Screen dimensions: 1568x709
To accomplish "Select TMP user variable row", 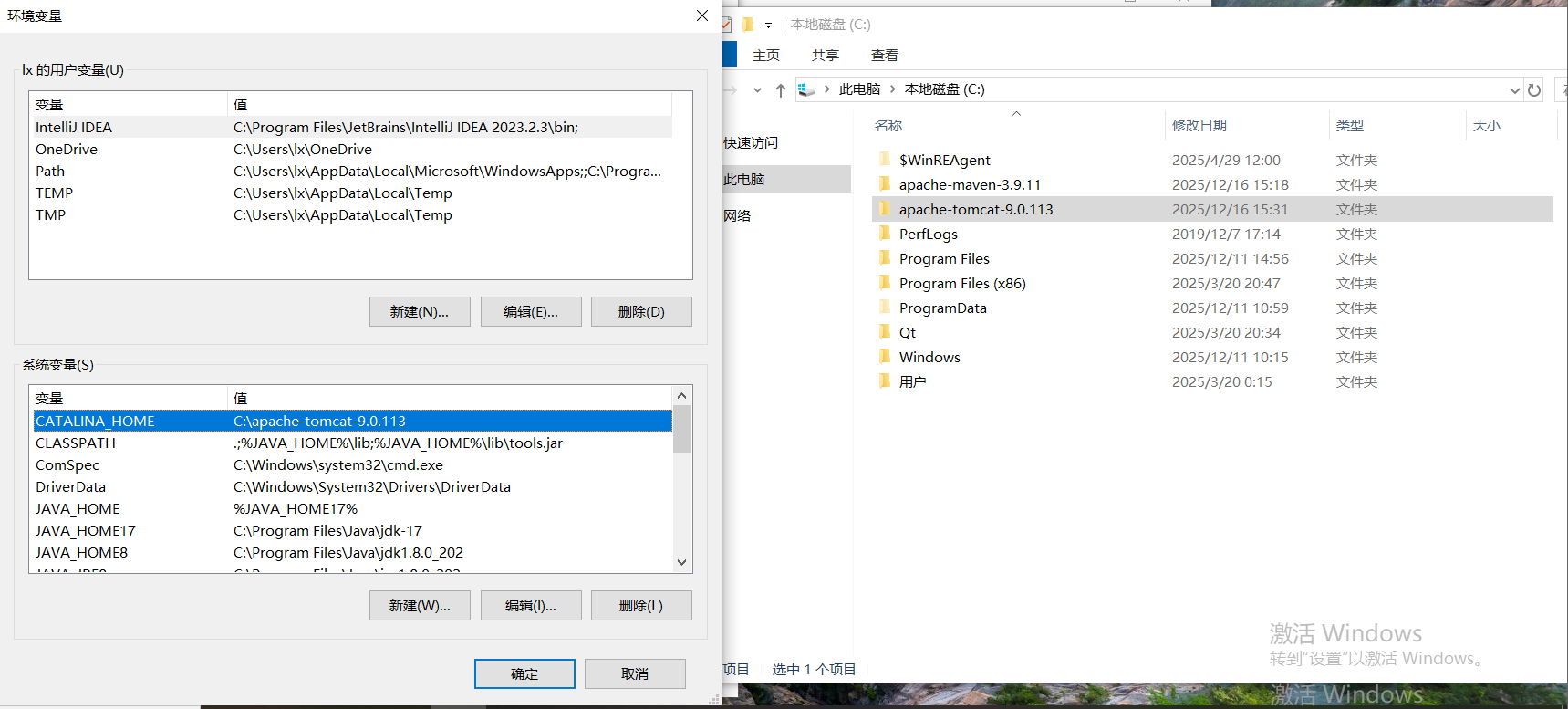I will point(352,214).
